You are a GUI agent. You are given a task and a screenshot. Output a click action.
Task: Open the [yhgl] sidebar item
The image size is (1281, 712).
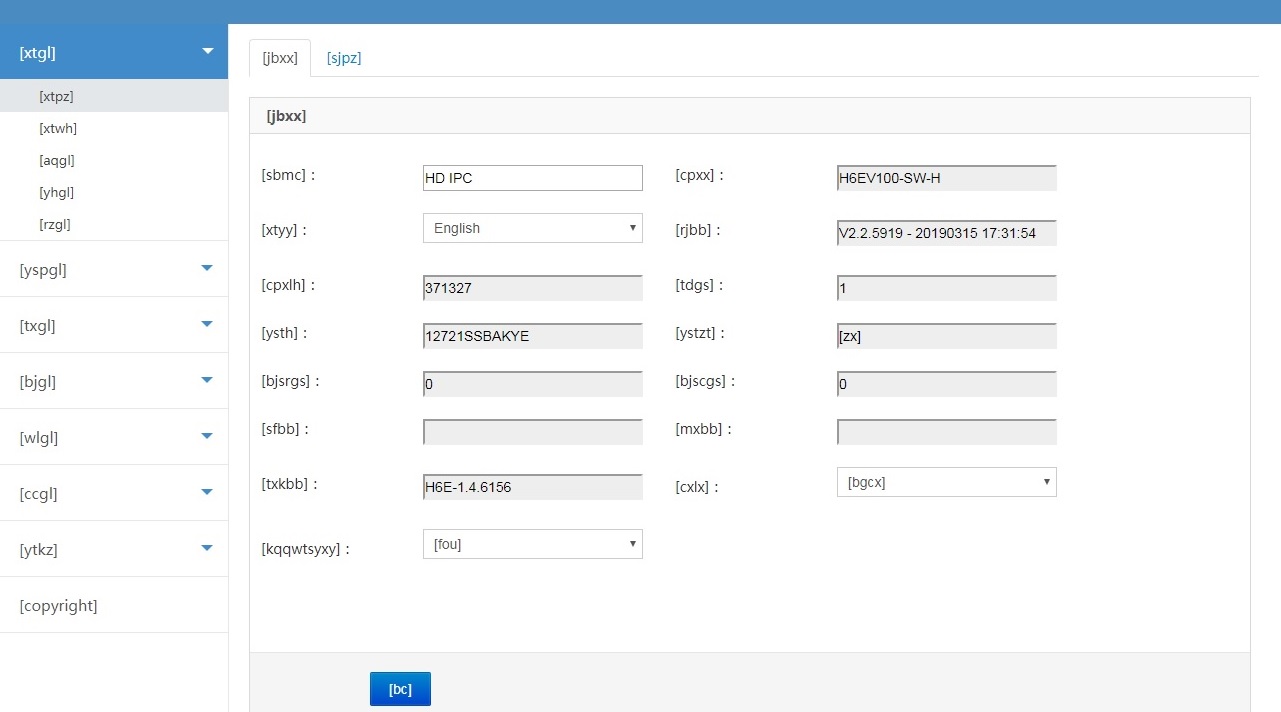[x=57, y=192]
